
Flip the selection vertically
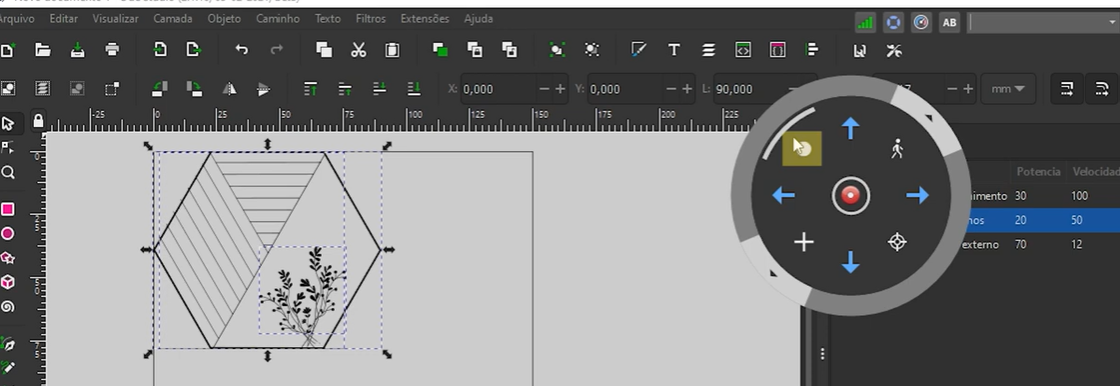(x=264, y=89)
